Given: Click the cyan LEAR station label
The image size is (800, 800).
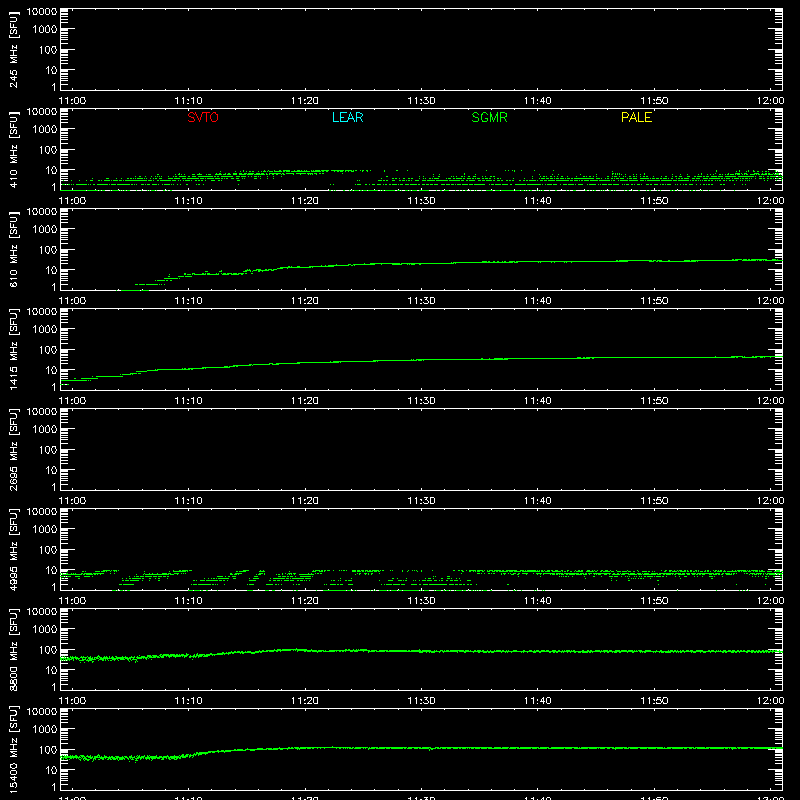Looking at the screenshot, I should click(x=347, y=117).
